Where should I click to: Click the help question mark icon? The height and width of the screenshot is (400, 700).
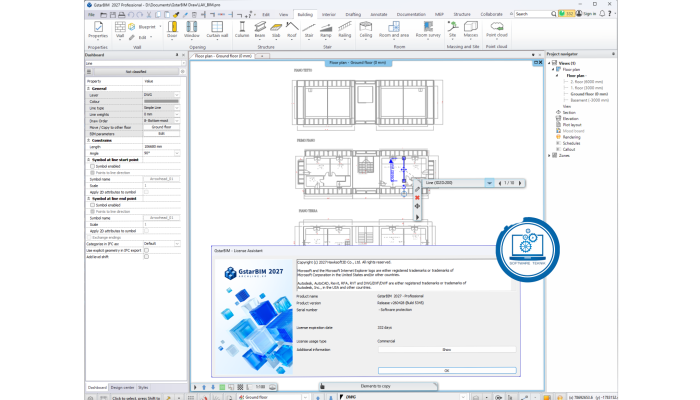pyautogui.click(x=609, y=14)
